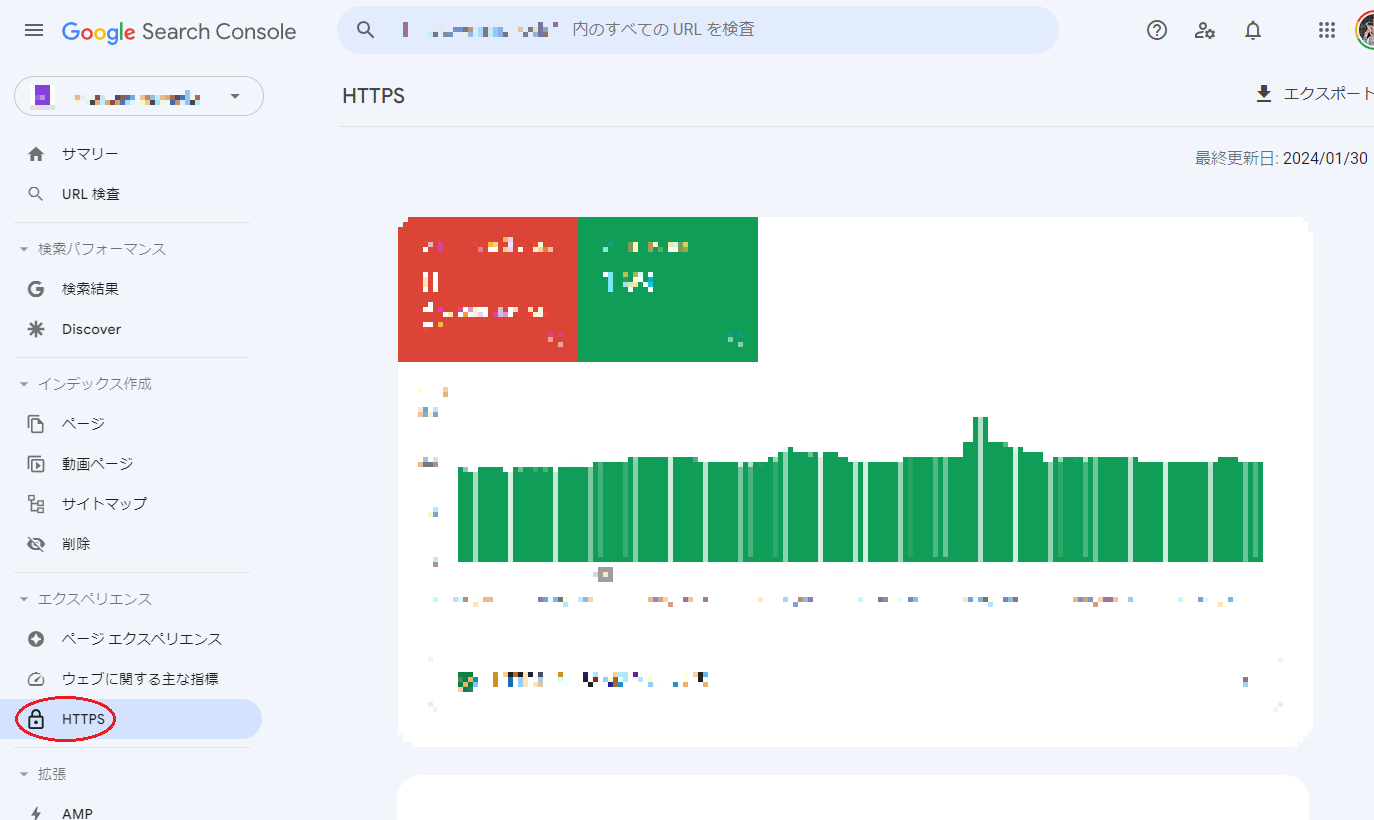Viewport: 1374px width, 820px height.
Task: Open the hamburger navigation menu
Action: click(33, 30)
